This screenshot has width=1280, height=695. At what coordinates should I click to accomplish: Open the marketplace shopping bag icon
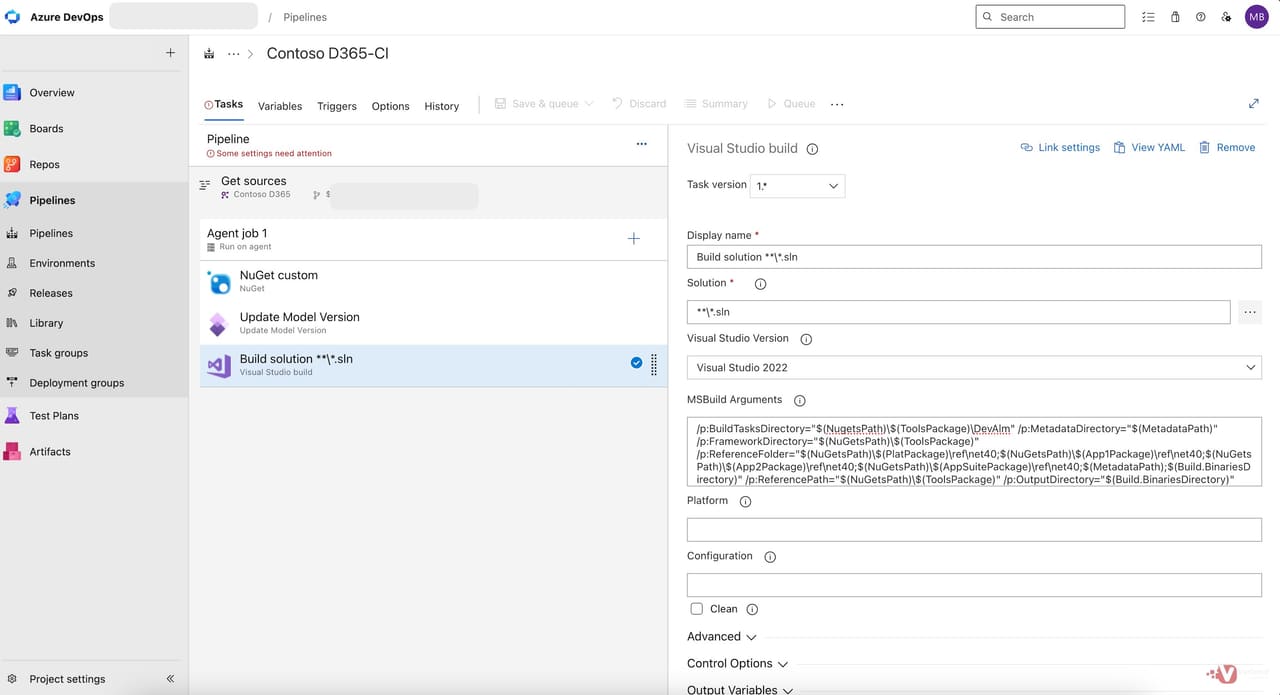[1175, 17]
